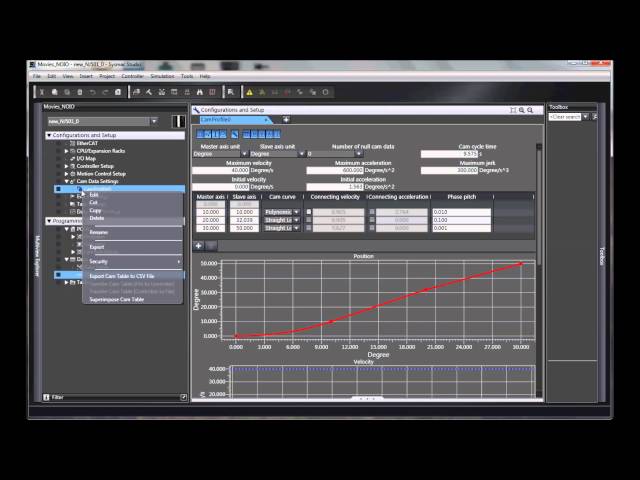Toggle connecting acceleration checkbox in 20.000 row
Image resolution: width=640 pixels, height=480 pixels.
(x=372, y=220)
